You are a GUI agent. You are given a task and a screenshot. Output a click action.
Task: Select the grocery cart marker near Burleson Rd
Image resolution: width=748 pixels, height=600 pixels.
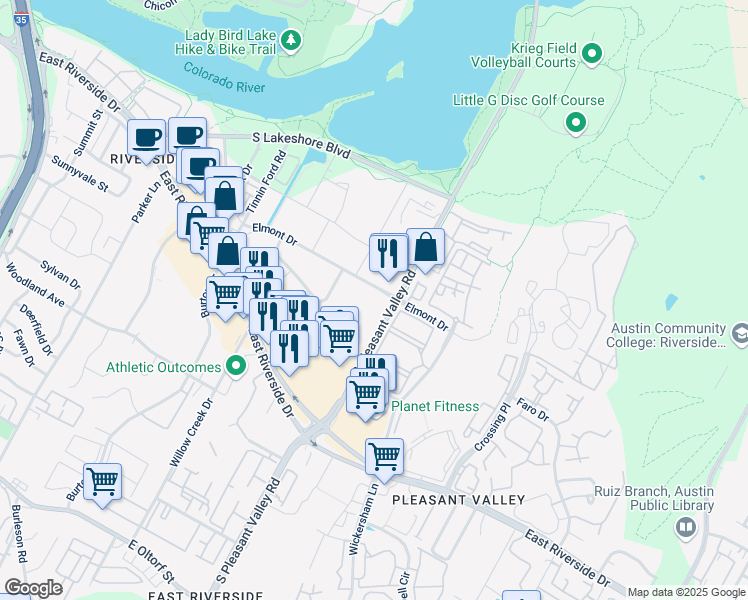[102, 483]
